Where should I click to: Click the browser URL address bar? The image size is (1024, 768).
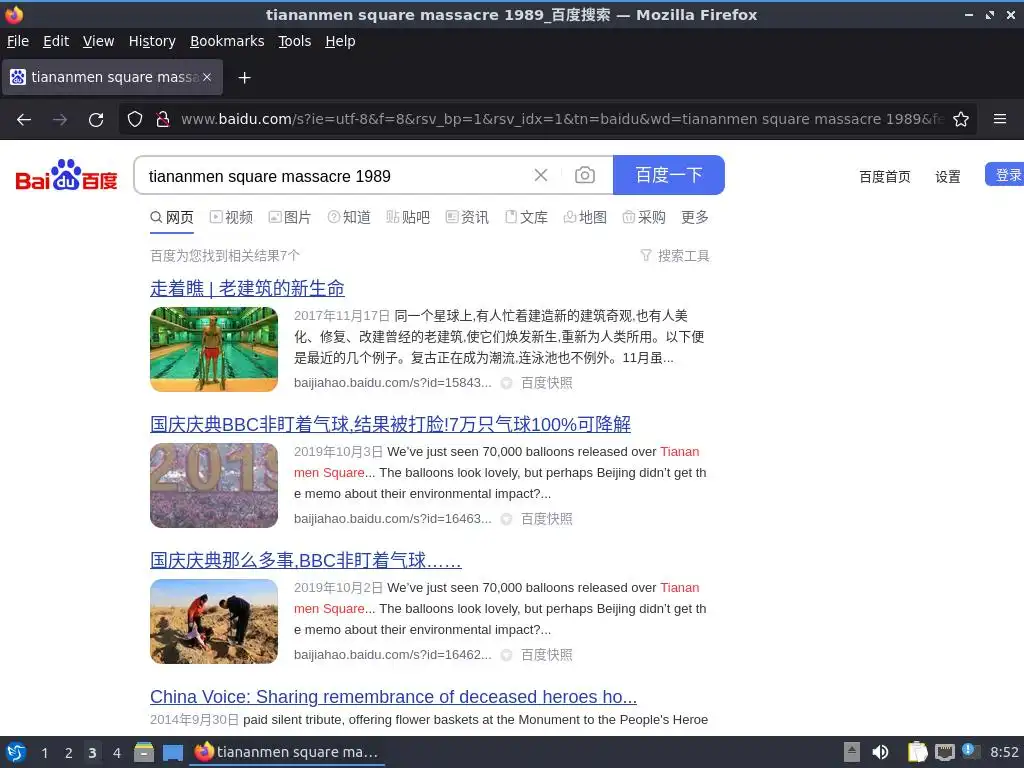click(562, 119)
